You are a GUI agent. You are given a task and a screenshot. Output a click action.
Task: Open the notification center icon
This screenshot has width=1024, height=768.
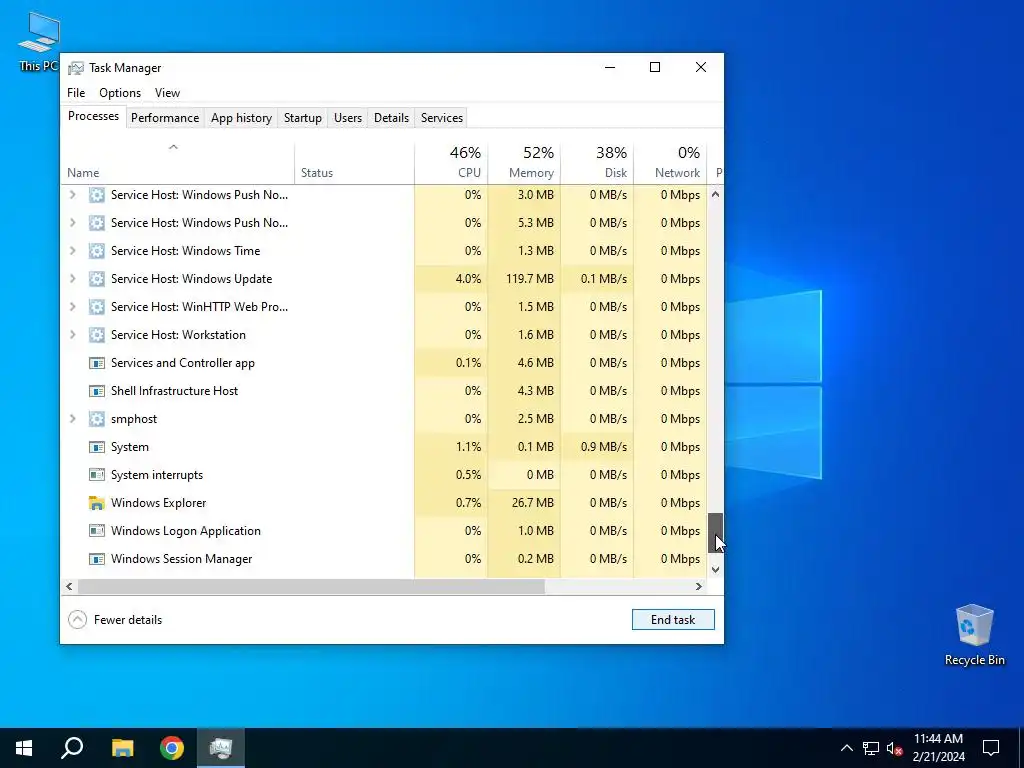tap(991, 748)
